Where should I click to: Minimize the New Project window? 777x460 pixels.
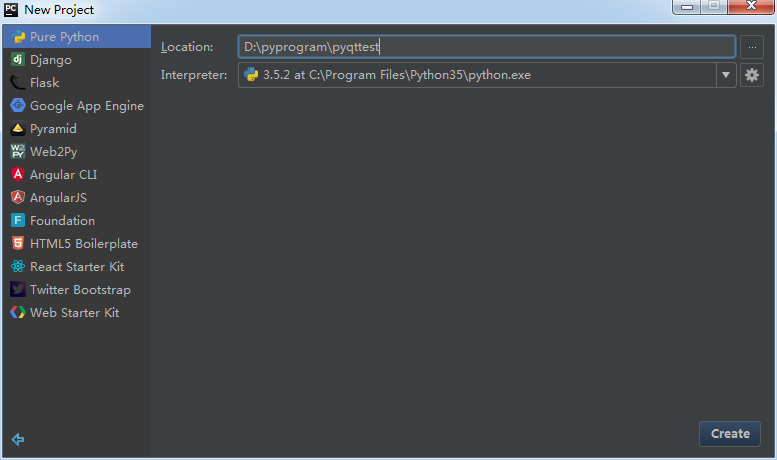point(686,6)
